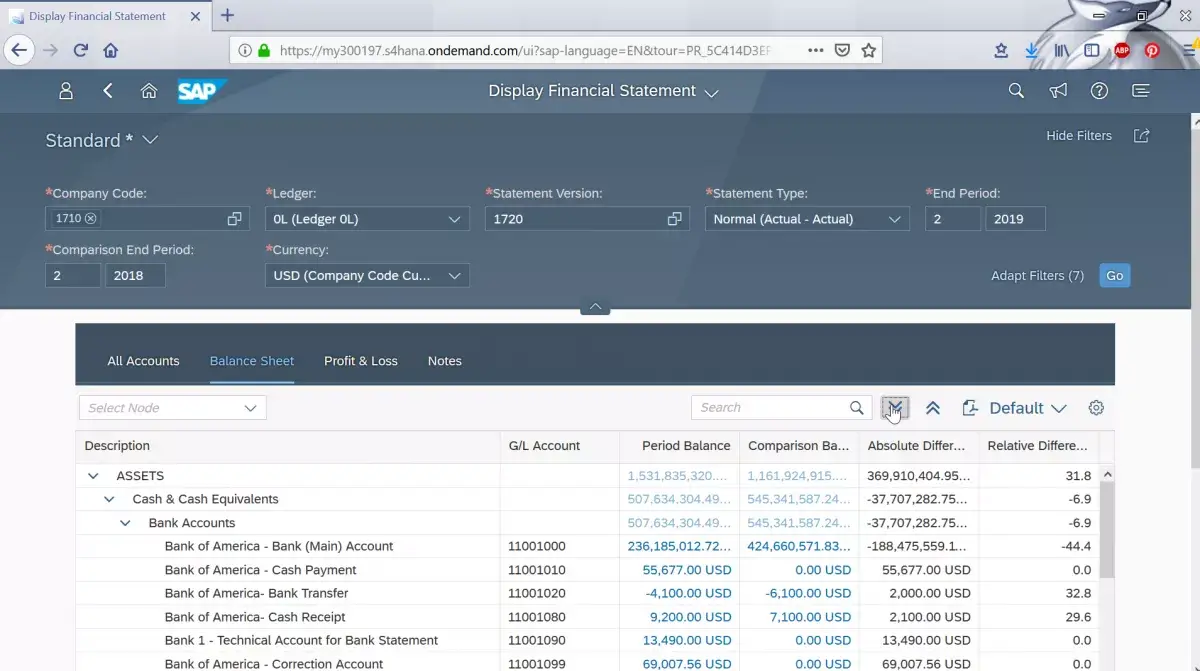
Task: Open the Adblock Plus extension
Action: click(1122, 50)
